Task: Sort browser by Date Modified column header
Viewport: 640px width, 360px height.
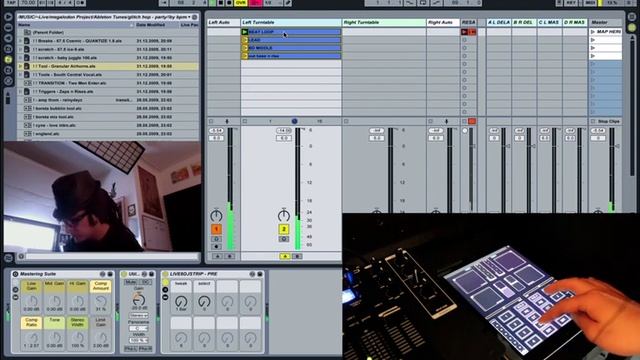Action: coord(157,25)
